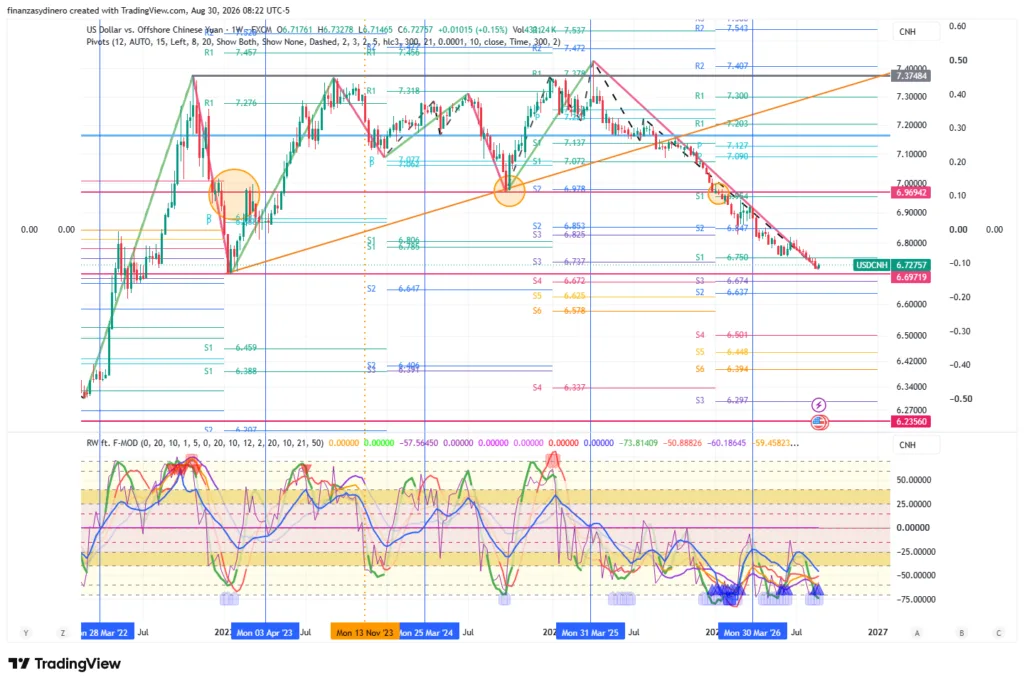Click the round C button at bottom right
1024x685 pixels.
pyautogui.click(x=998, y=633)
